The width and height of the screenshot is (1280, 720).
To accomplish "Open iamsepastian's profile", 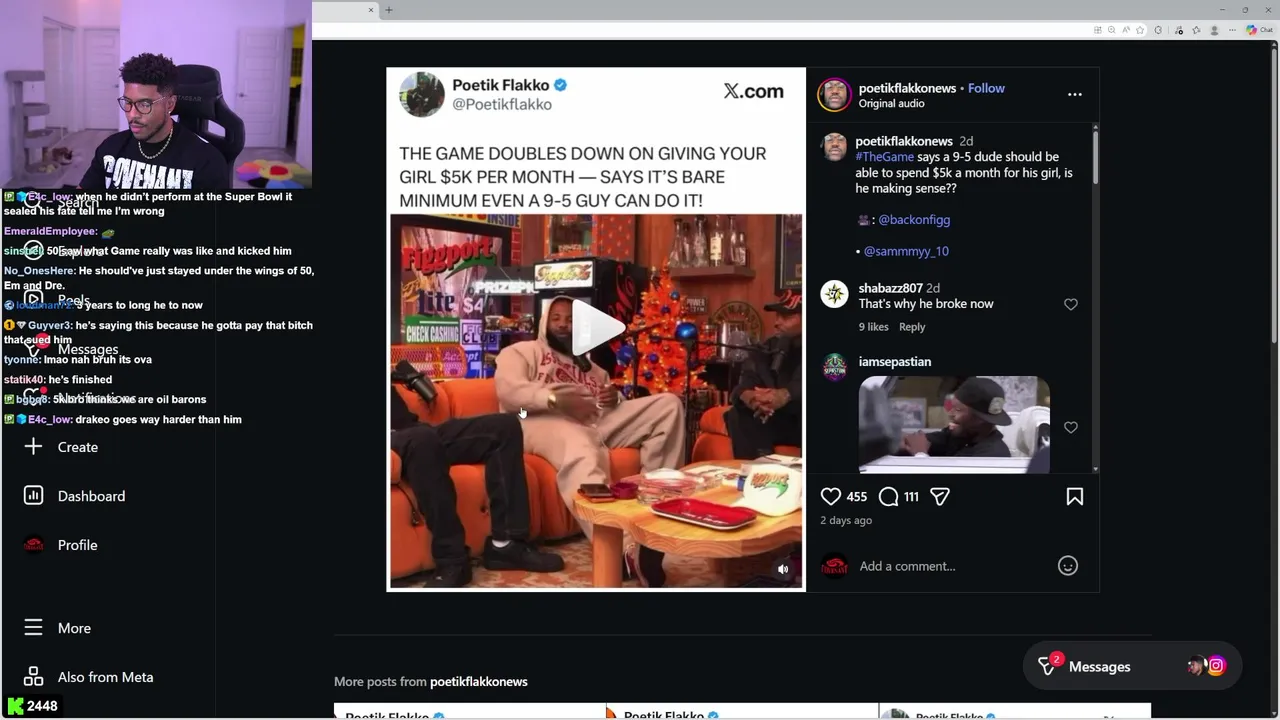I will (894, 362).
